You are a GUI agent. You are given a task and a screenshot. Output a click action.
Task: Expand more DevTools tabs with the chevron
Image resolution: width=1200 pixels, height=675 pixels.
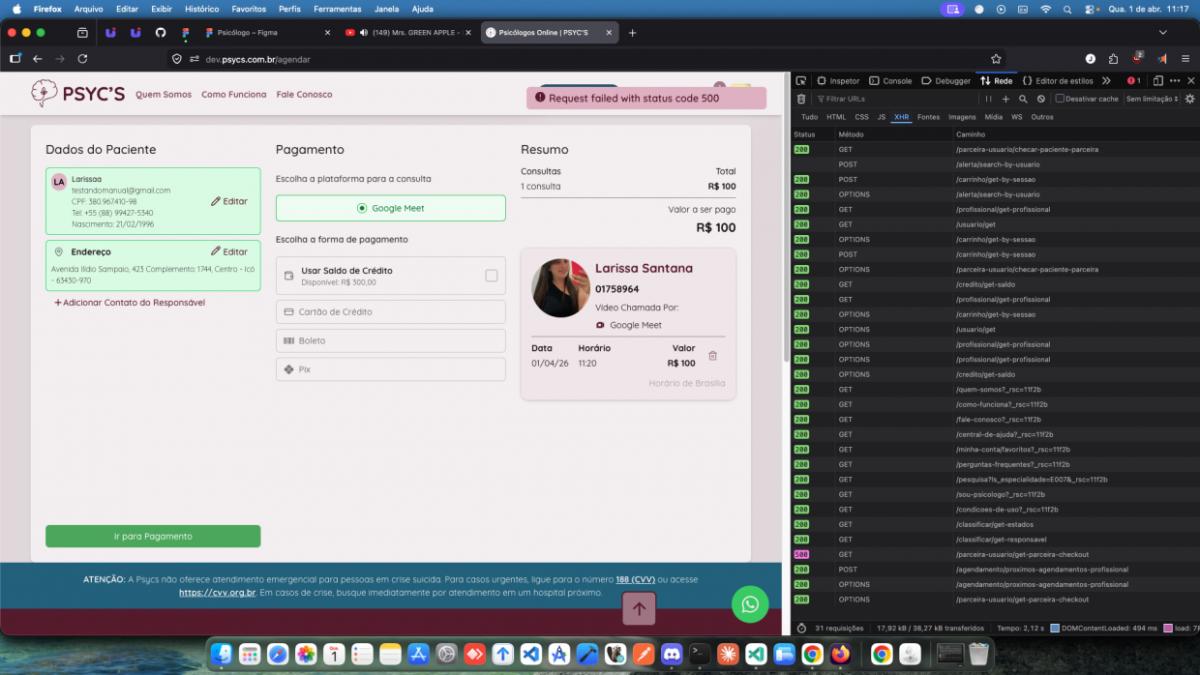1106,81
